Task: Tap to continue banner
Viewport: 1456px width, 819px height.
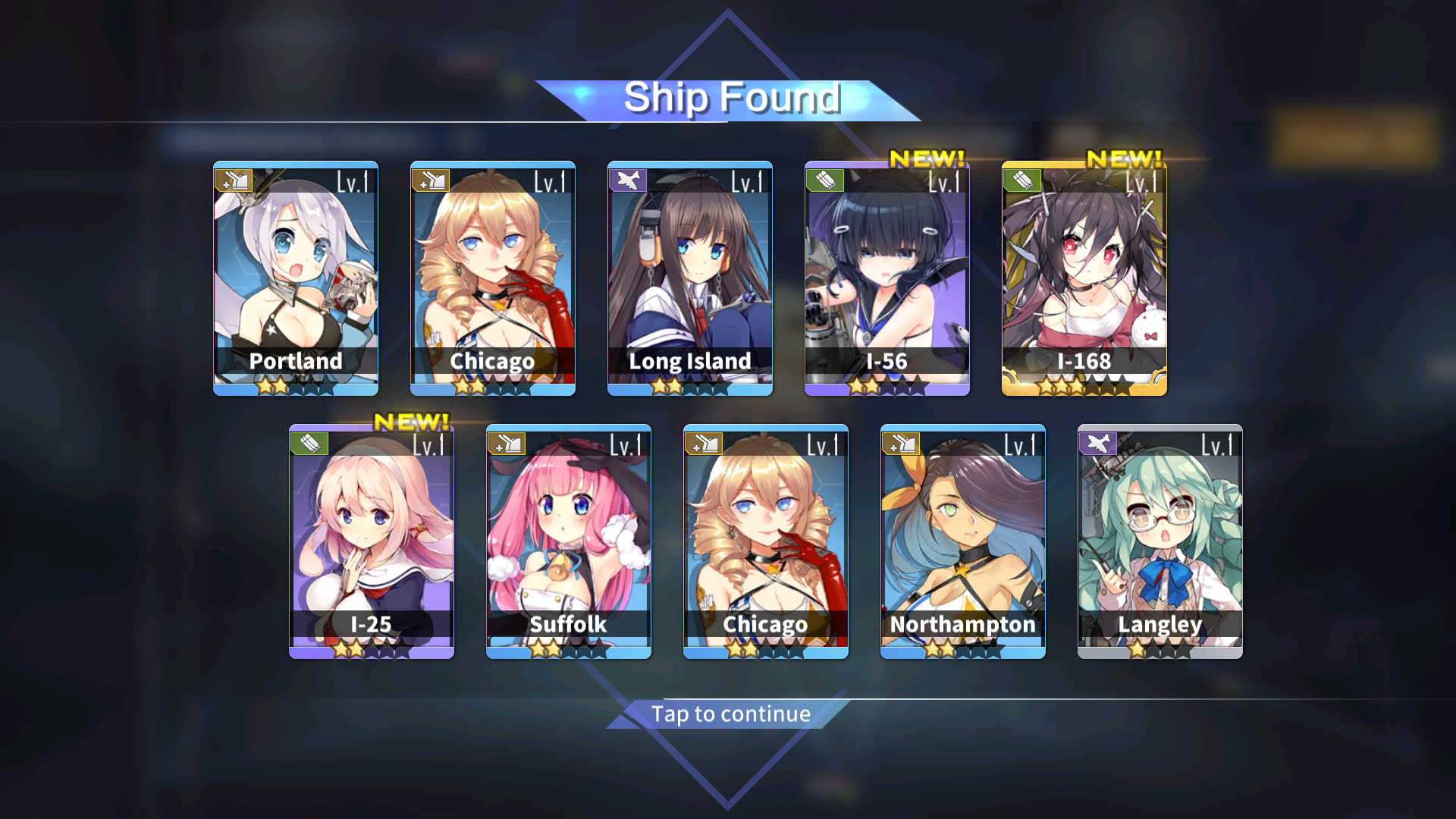Action: (731, 714)
